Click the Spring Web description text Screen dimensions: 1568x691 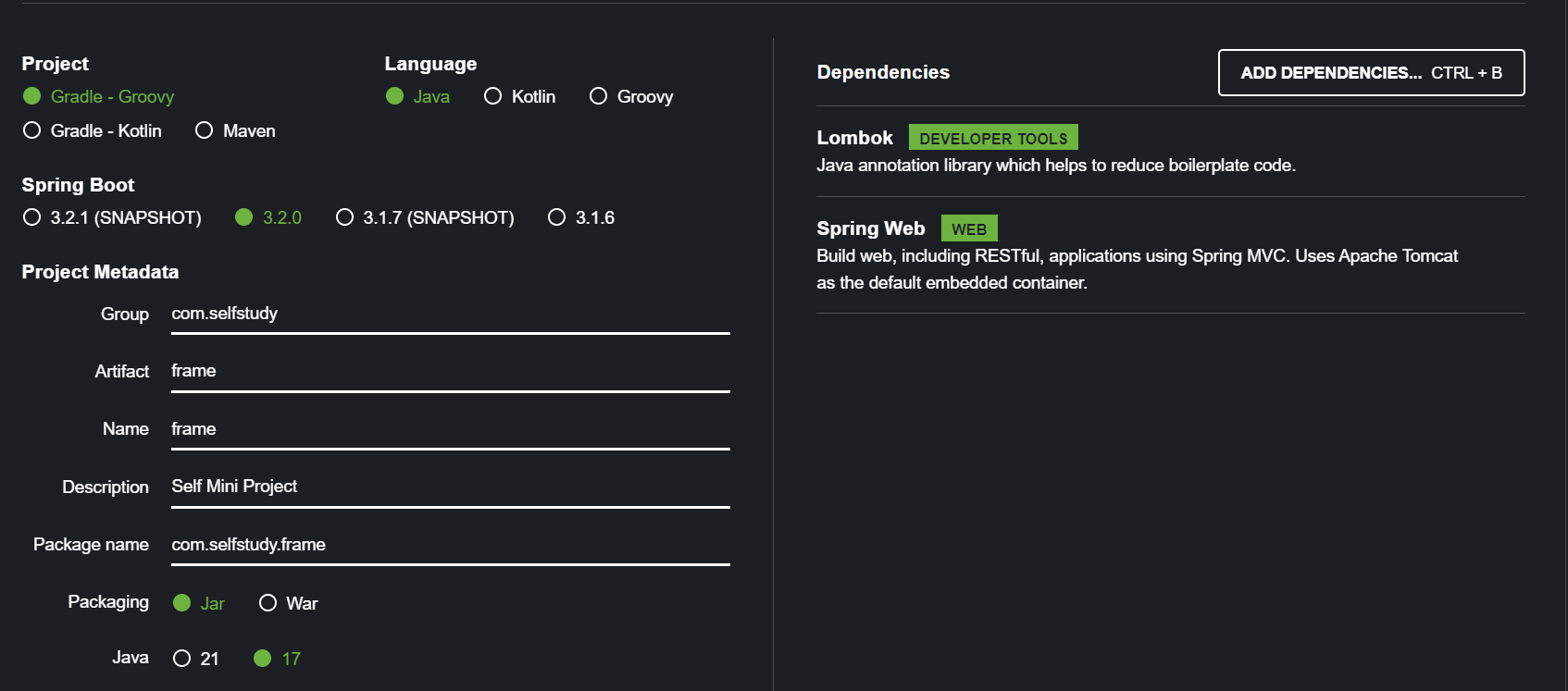click(x=1137, y=269)
